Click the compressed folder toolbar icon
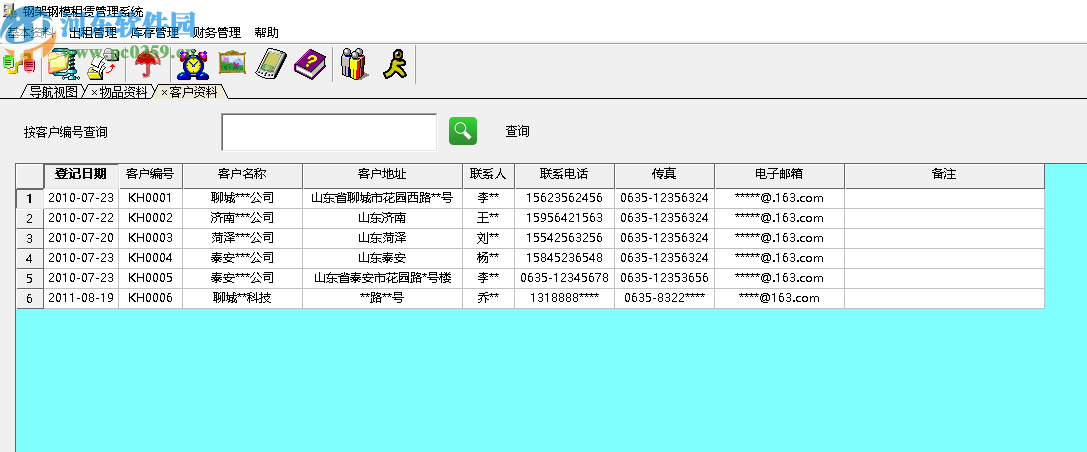Image resolution: width=1087 pixels, height=452 pixels. click(x=63, y=64)
